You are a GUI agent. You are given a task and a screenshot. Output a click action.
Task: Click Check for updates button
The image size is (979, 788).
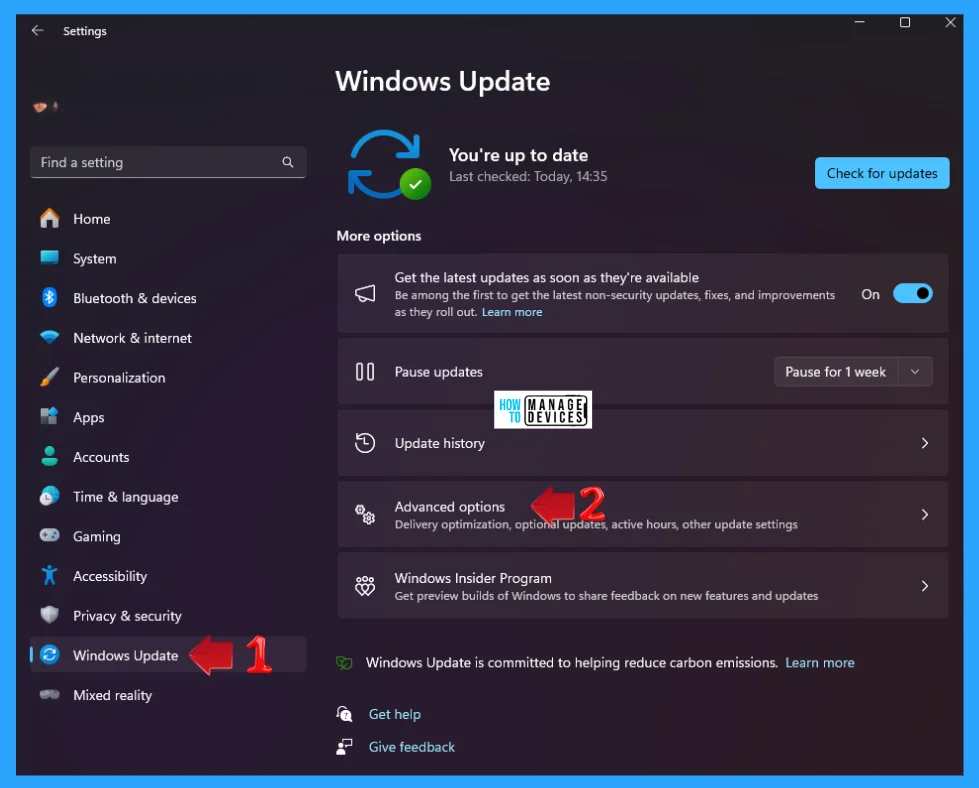[x=882, y=173]
